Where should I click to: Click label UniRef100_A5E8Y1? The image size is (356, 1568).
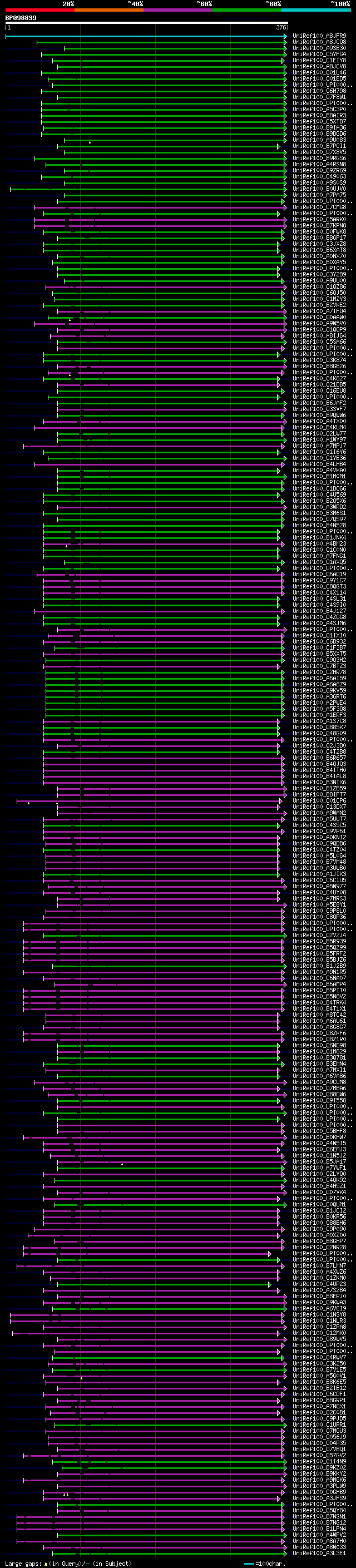319,904
